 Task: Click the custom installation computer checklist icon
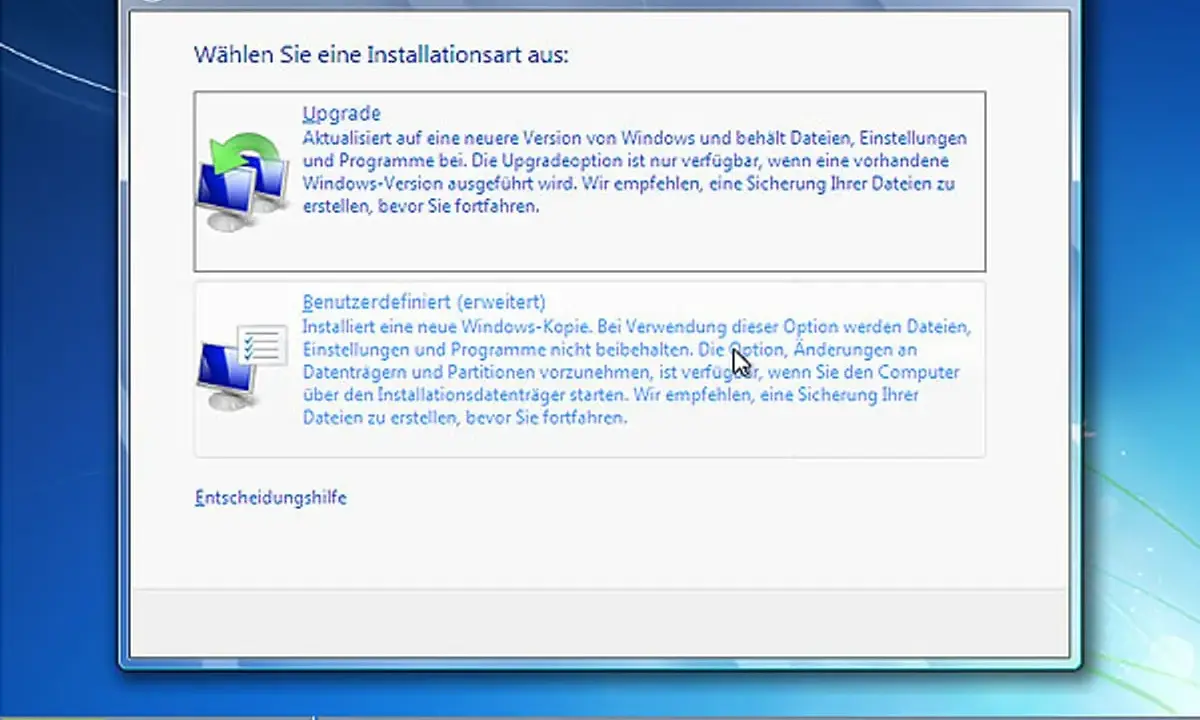pyautogui.click(x=243, y=366)
